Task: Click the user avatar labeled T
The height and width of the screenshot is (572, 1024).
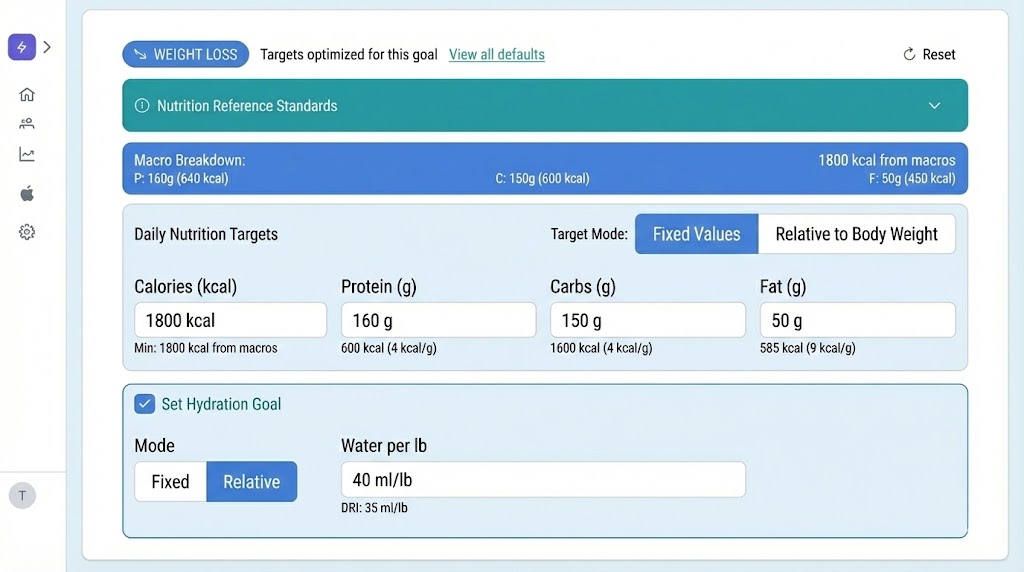Action: (22, 495)
